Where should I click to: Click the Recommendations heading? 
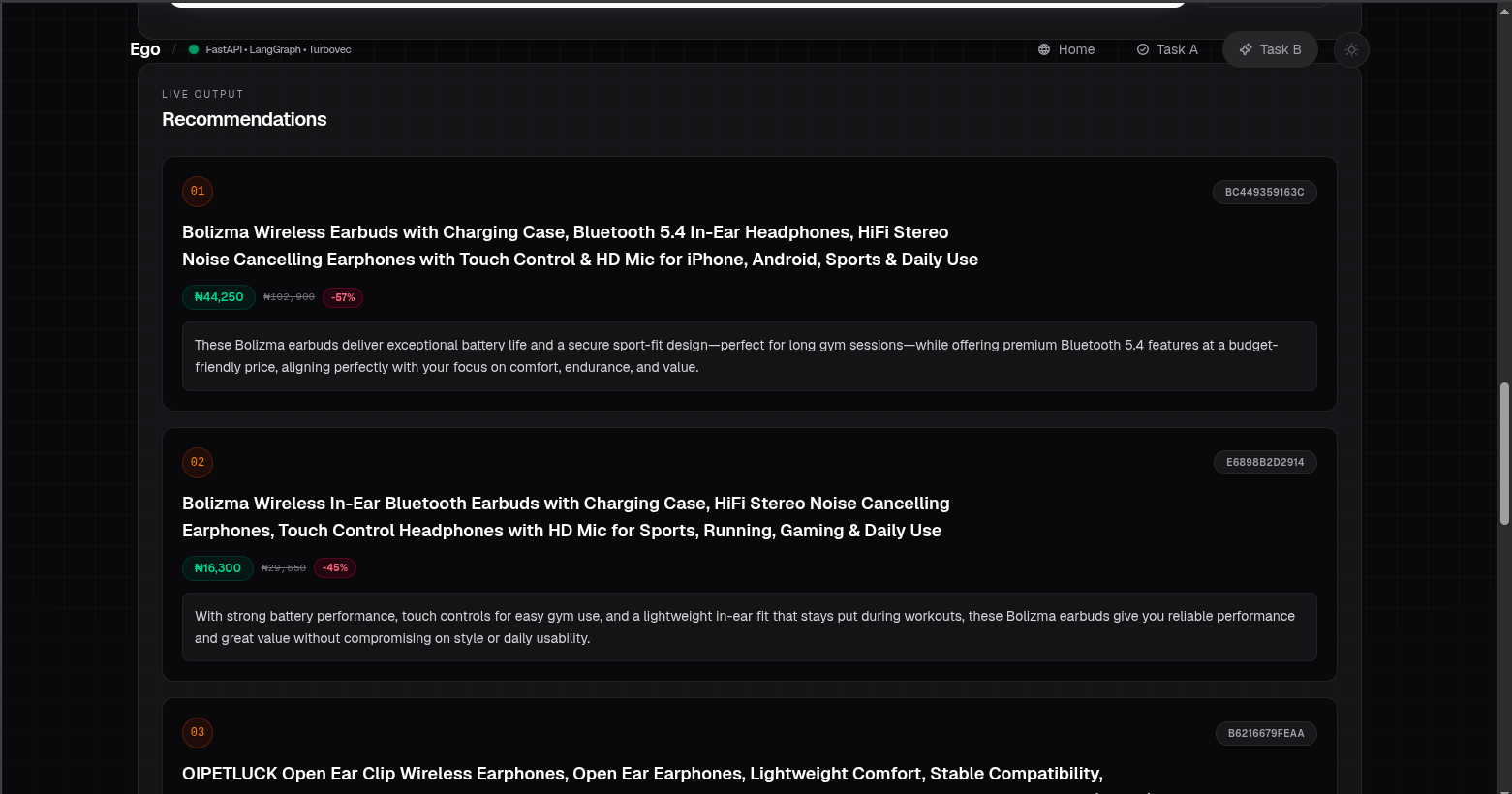point(244,119)
